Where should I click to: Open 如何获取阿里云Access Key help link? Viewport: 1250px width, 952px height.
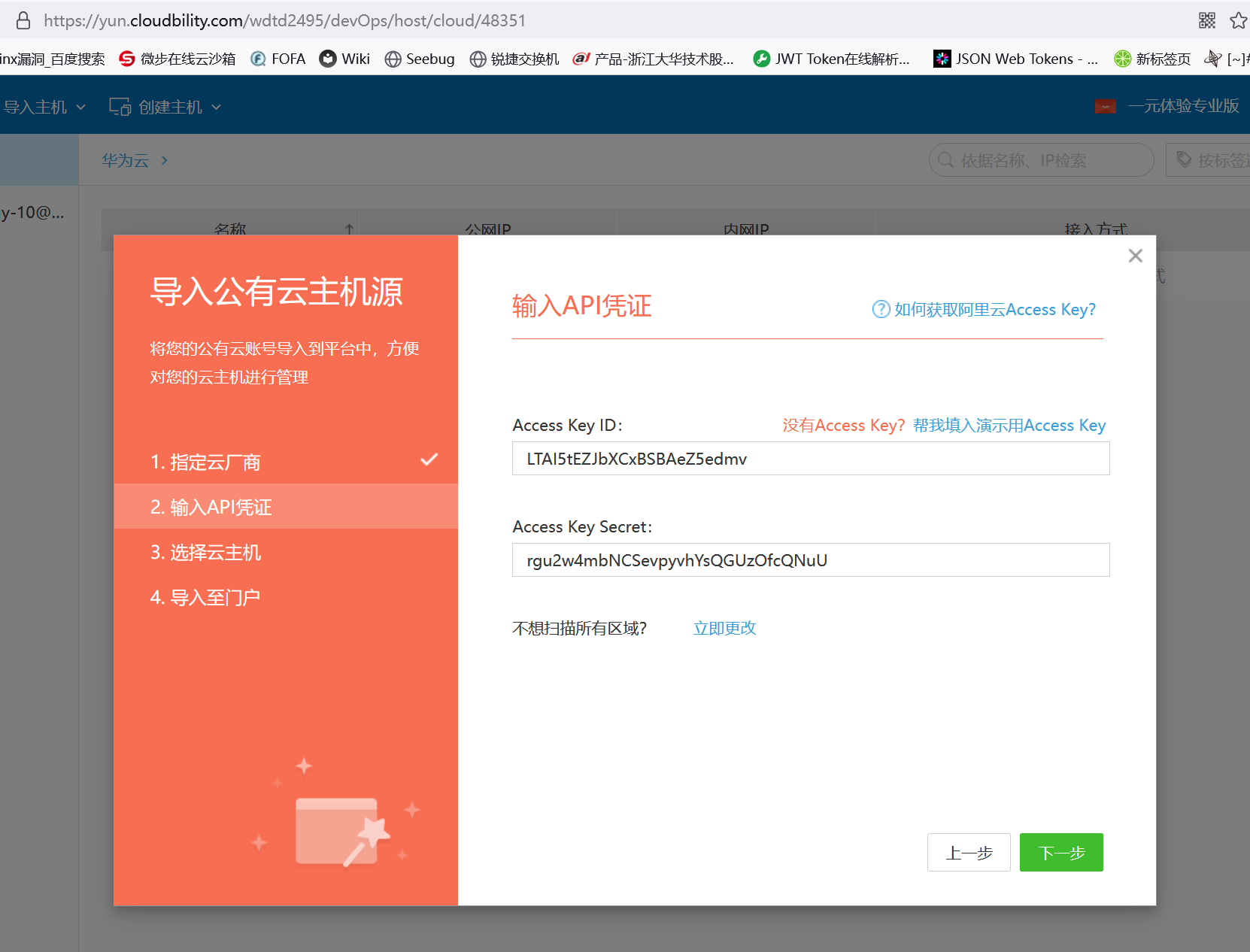click(x=994, y=309)
